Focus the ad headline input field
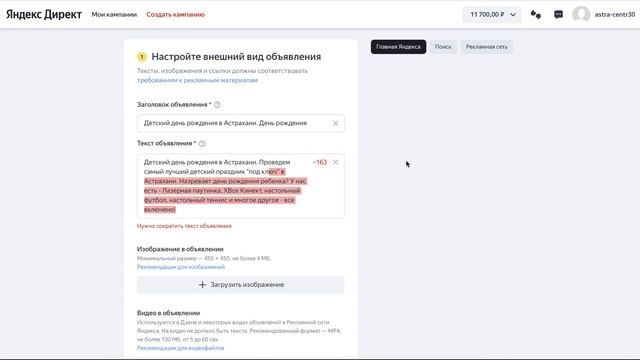Screen dimensions: 640x360 241,123
